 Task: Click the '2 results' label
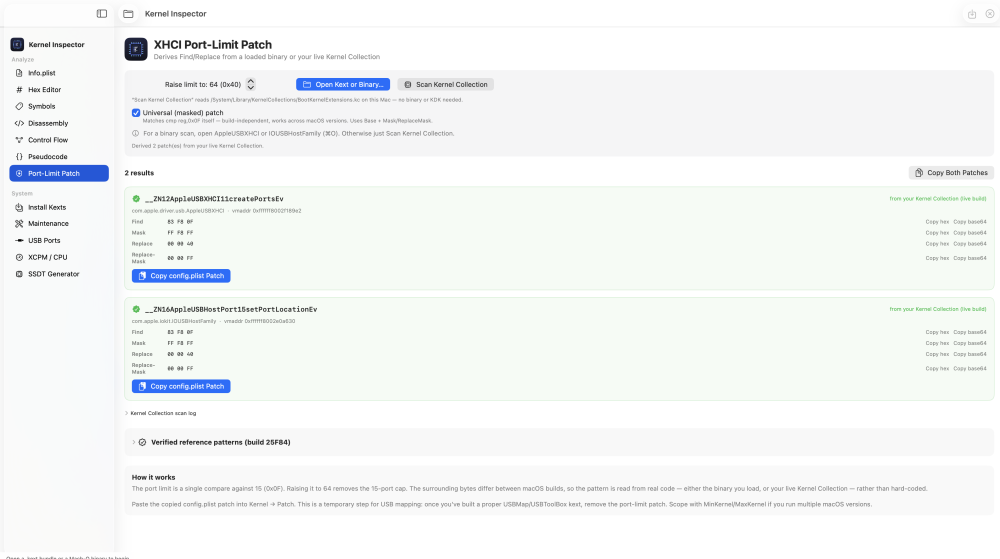(139, 173)
